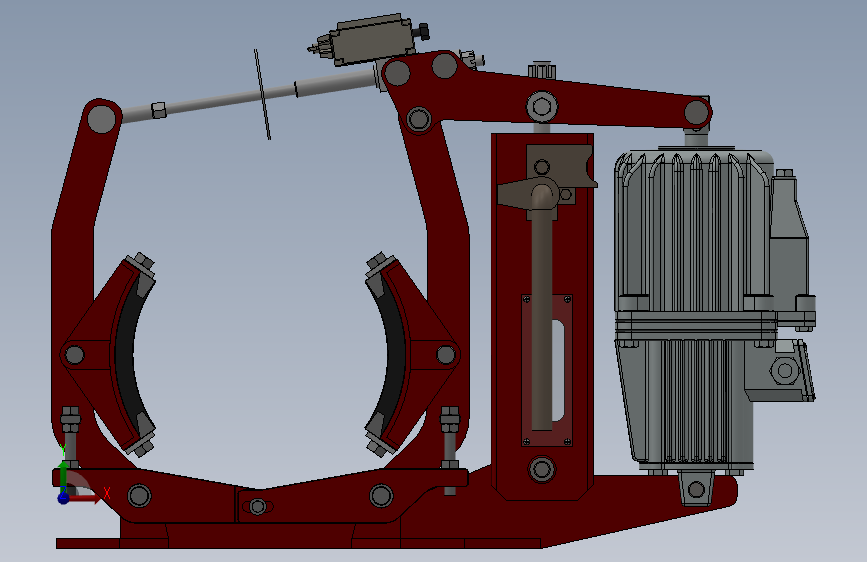This screenshot has width=867, height=562.
Task: Select the left adjusting bolt above the base
Action: coord(70,437)
